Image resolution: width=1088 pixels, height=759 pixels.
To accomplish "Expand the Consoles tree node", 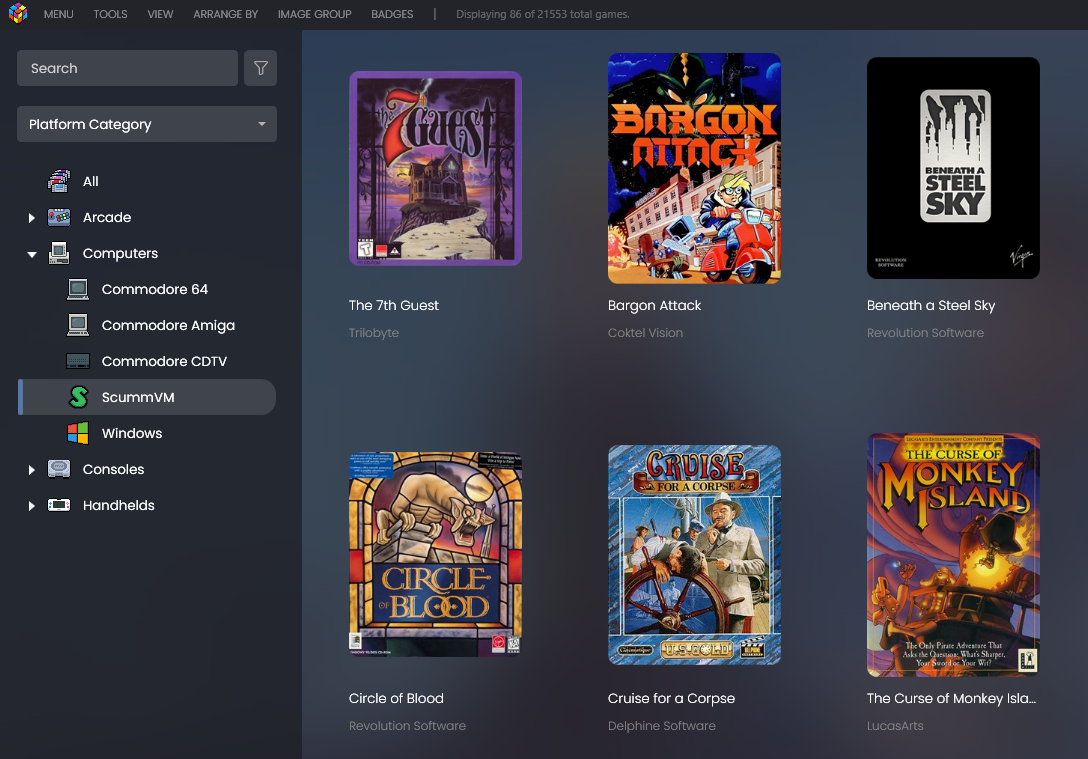I will [x=31, y=470].
